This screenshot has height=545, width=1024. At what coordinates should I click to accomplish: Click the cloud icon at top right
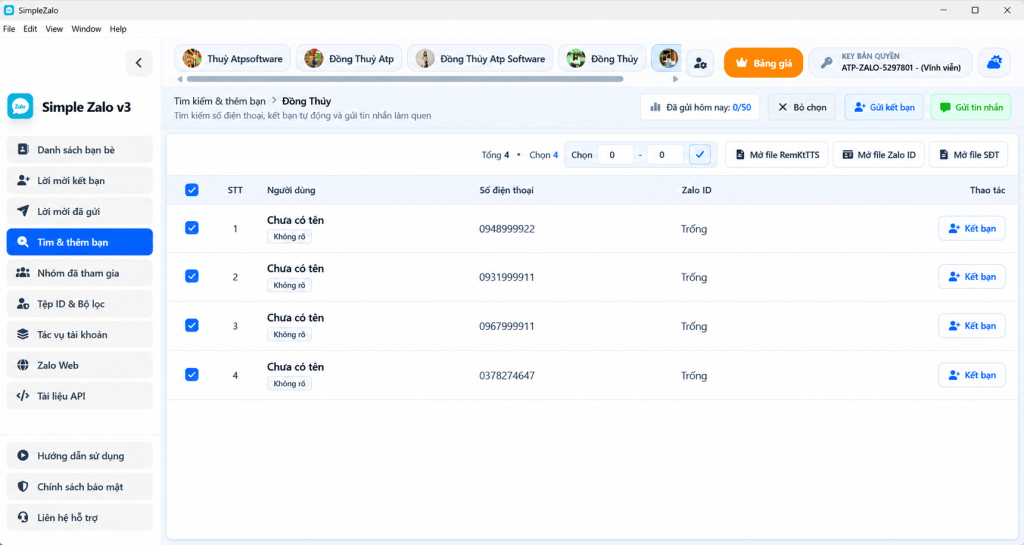click(x=994, y=63)
